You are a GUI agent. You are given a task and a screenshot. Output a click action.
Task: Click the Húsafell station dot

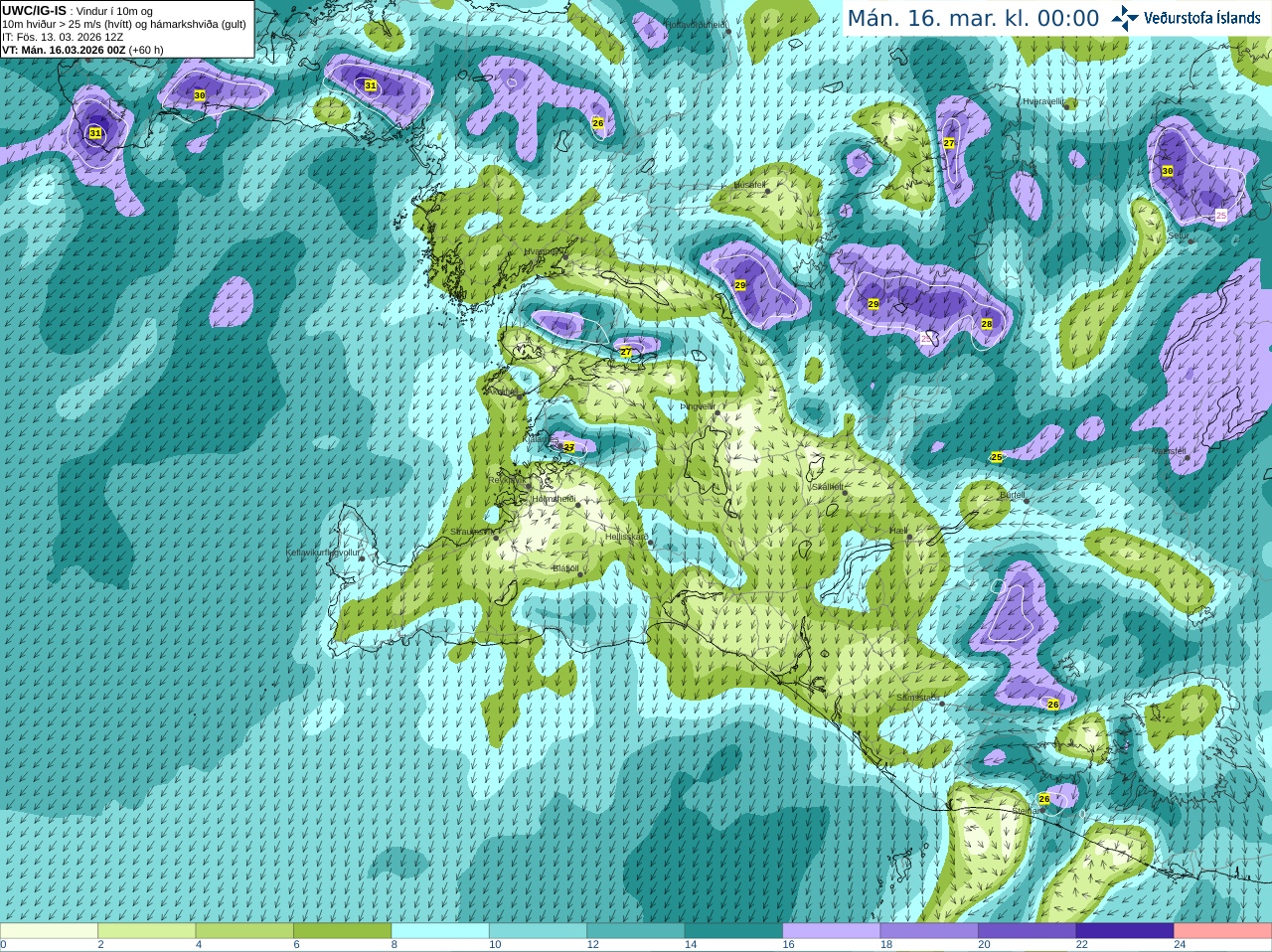click(x=767, y=191)
